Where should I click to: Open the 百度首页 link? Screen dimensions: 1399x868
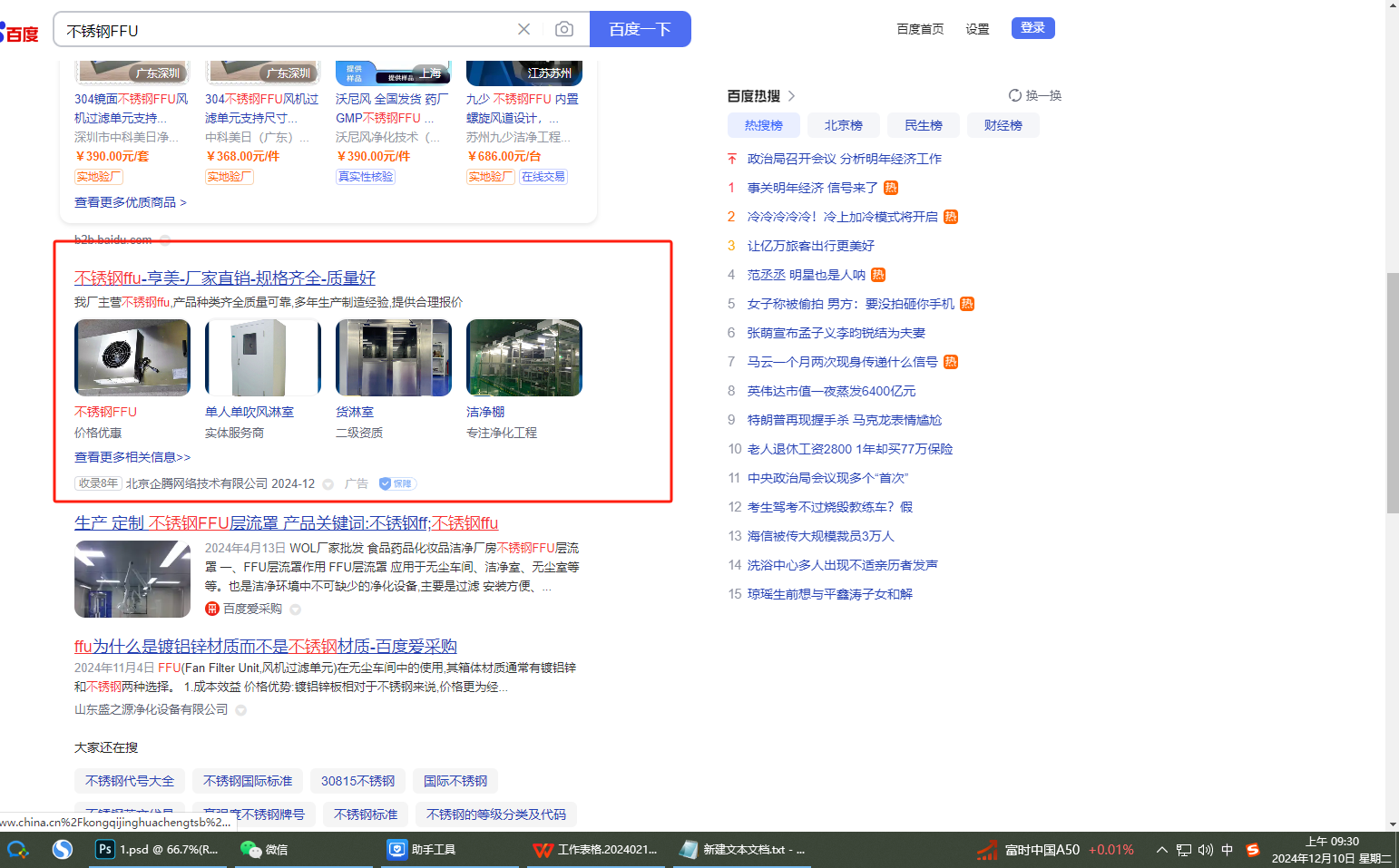(920, 29)
